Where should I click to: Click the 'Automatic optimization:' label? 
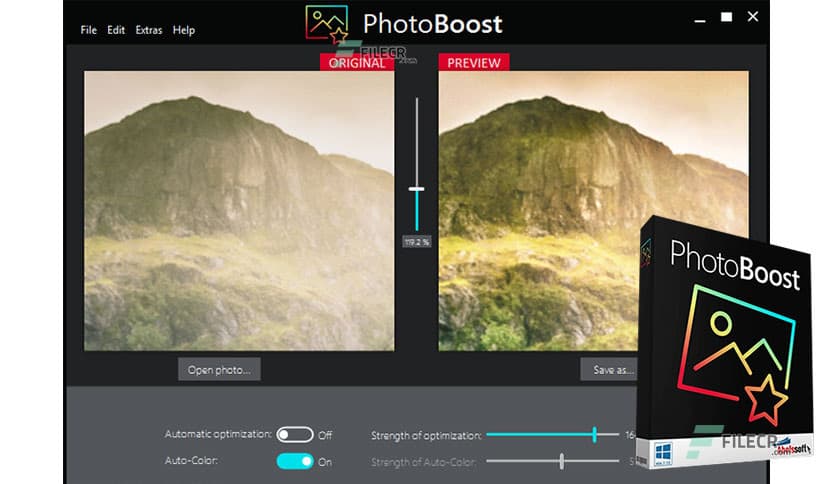point(219,434)
